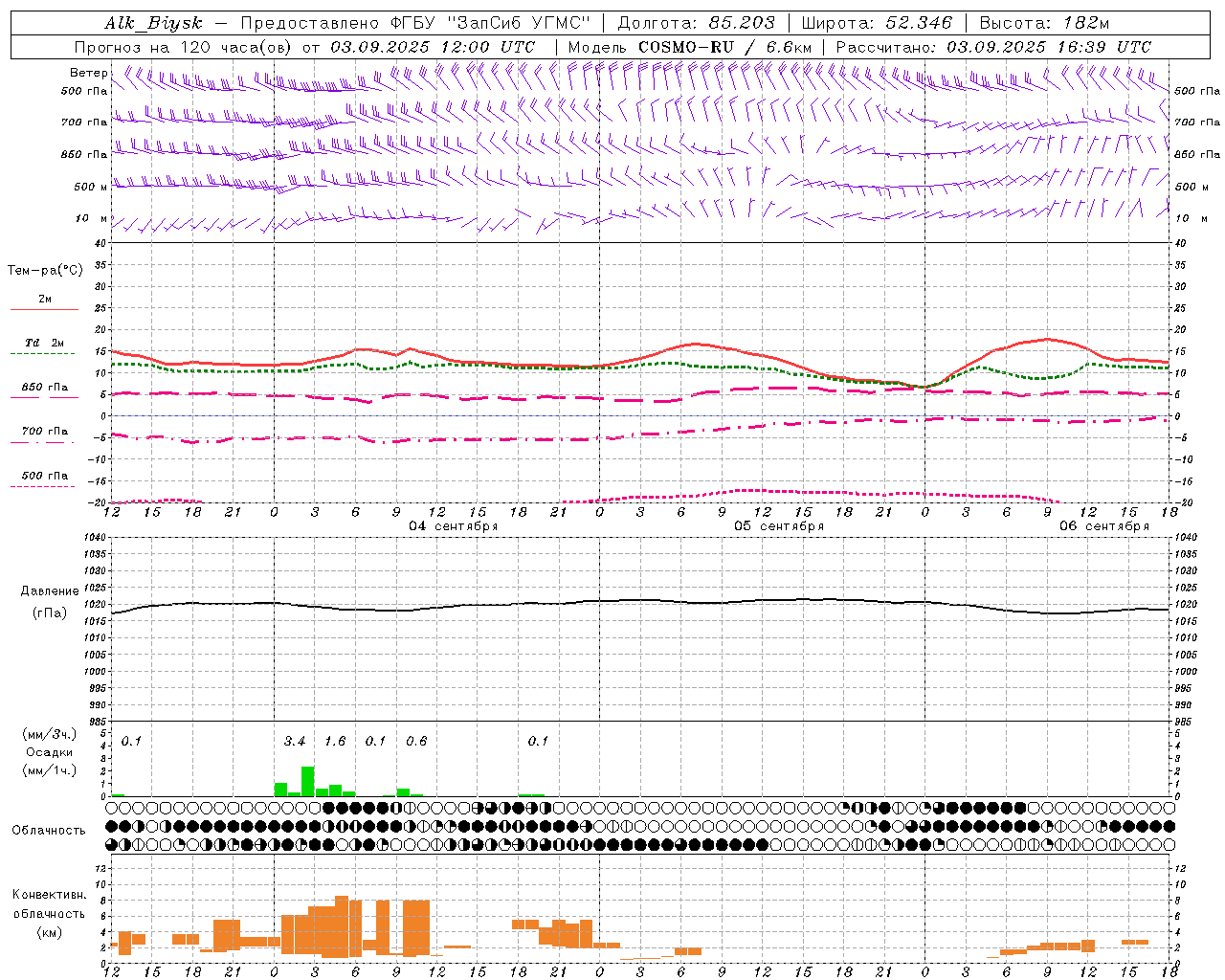This screenshot has width=1225, height=980.
Task: Click the 'Ветер' wind panel label
Action: point(88,73)
